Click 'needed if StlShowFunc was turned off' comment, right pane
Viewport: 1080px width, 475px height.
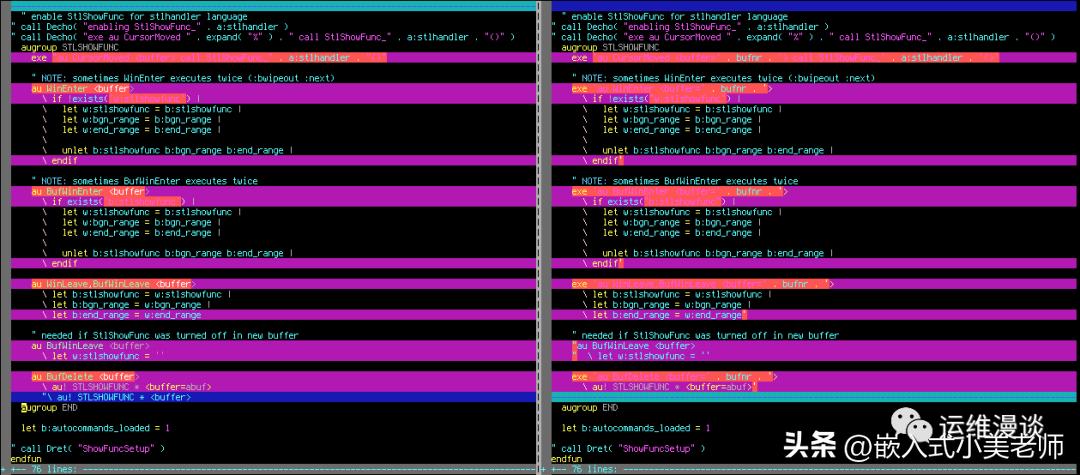[x=705, y=336]
